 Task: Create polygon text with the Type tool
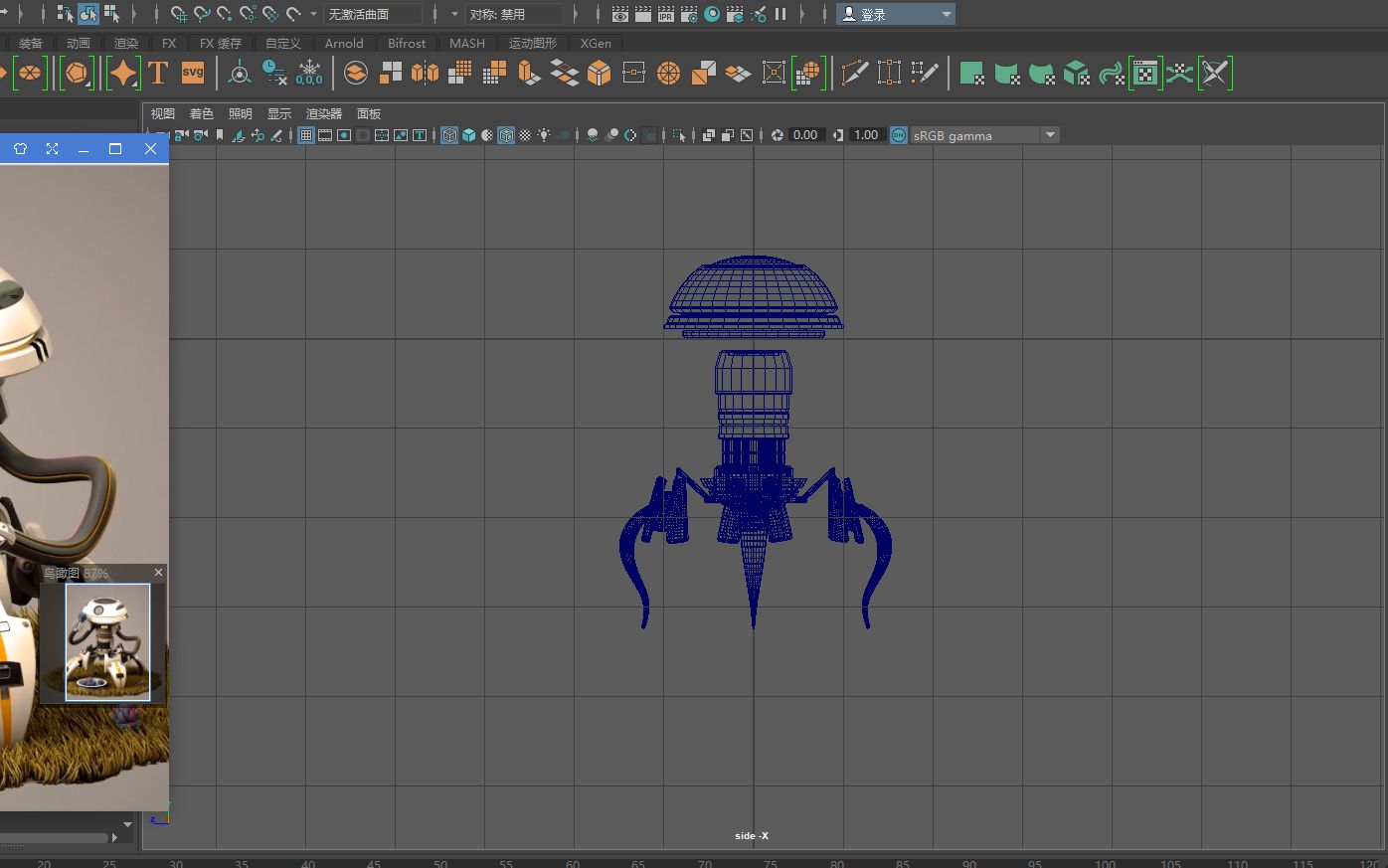(x=156, y=72)
